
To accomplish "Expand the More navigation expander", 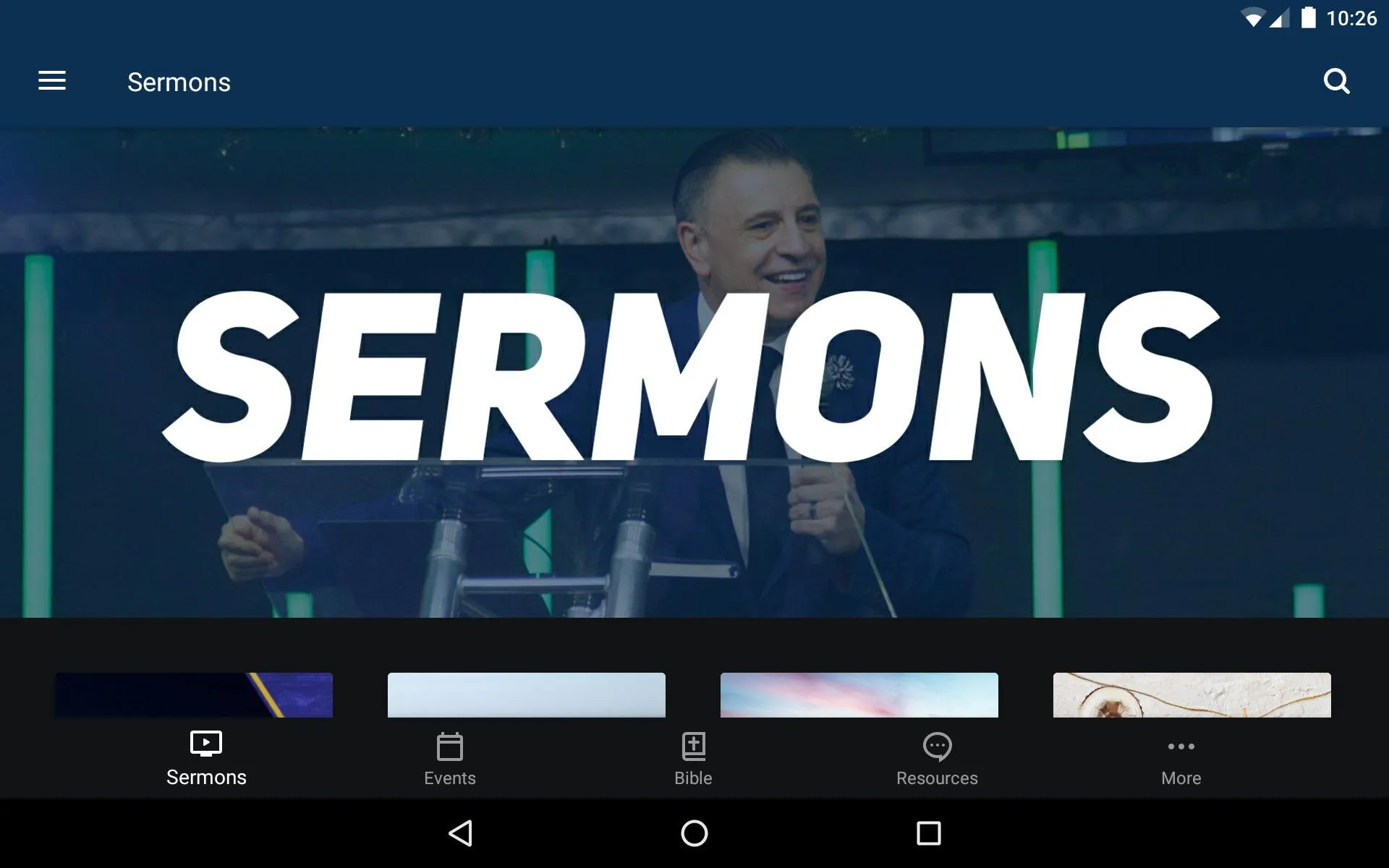I will [x=1180, y=756].
